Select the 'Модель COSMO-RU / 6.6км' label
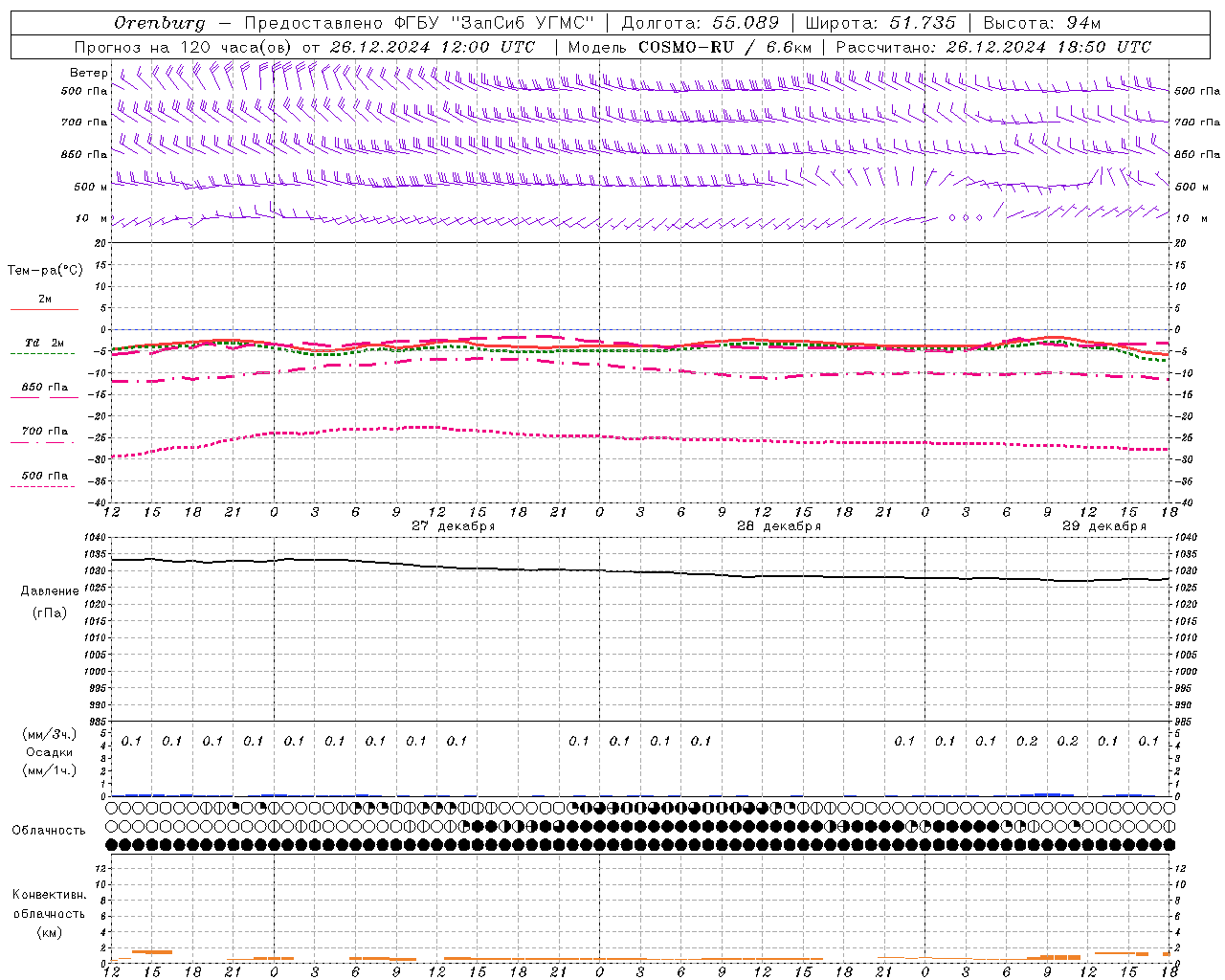Screen dimensions: 1225x980 [690, 47]
